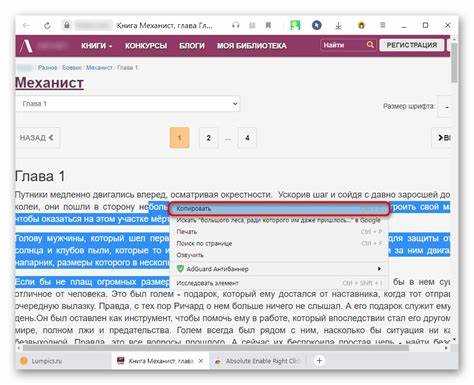
Task: Open the КОНКУРСЫ section
Action: click(146, 46)
